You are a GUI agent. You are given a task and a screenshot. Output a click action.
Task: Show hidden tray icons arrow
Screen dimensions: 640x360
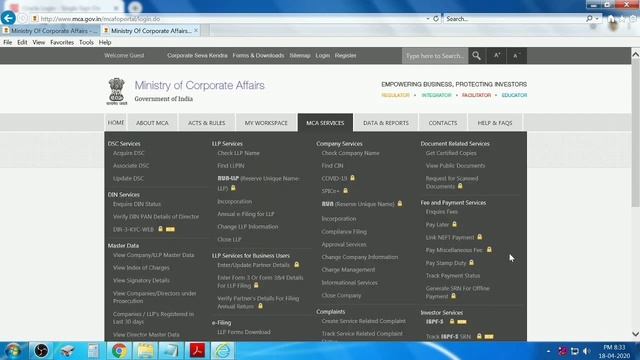click(x=548, y=351)
